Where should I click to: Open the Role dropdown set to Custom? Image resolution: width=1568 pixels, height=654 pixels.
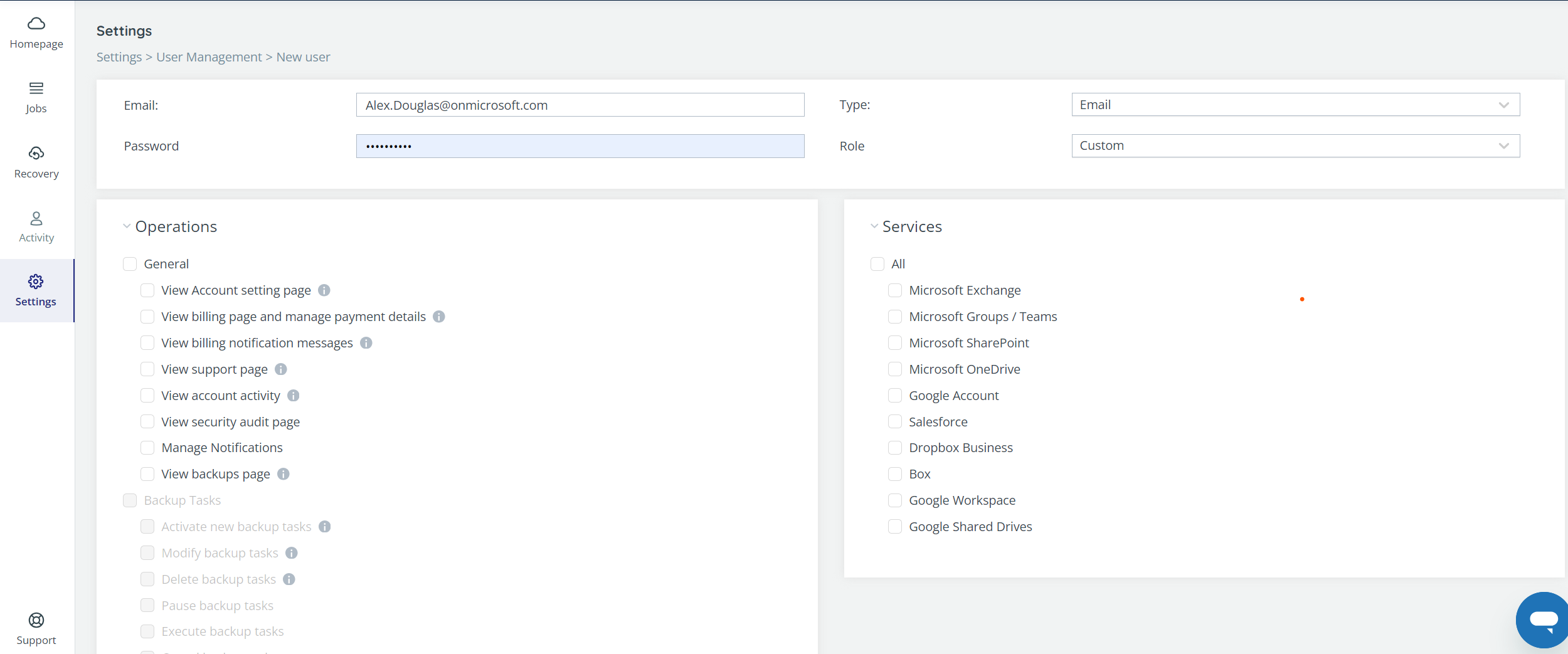[1295, 146]
